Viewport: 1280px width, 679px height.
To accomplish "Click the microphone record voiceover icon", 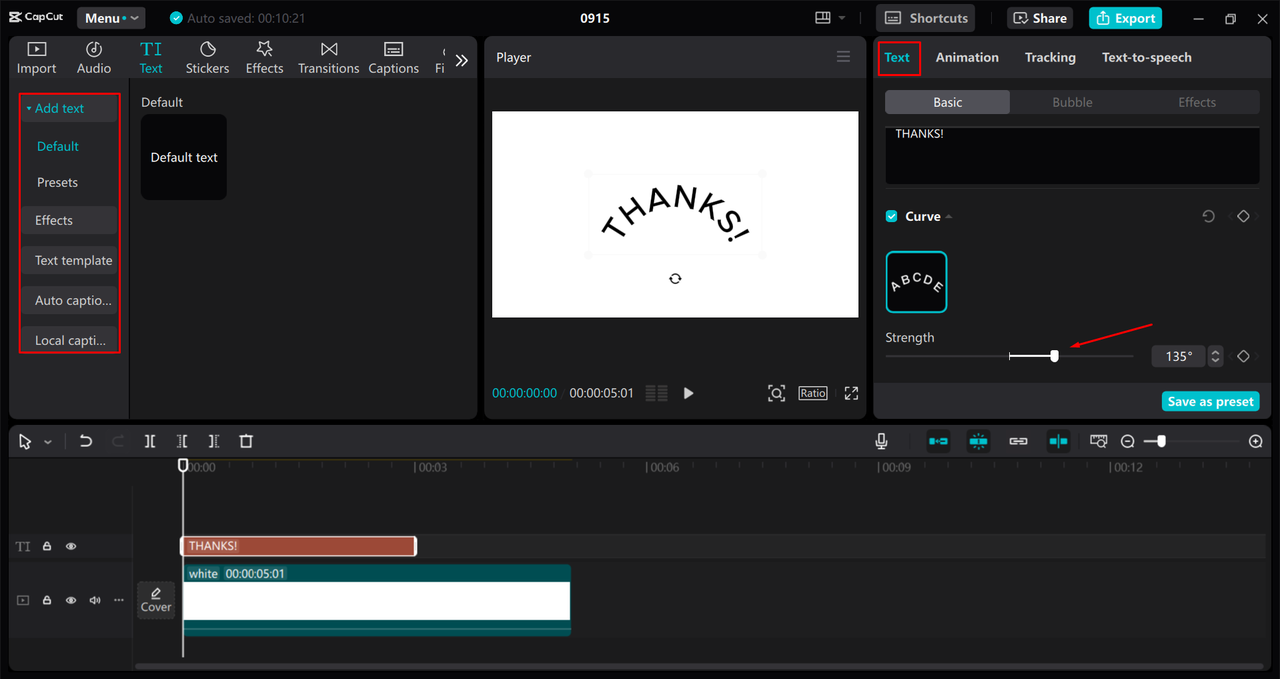I will point(881,441).
